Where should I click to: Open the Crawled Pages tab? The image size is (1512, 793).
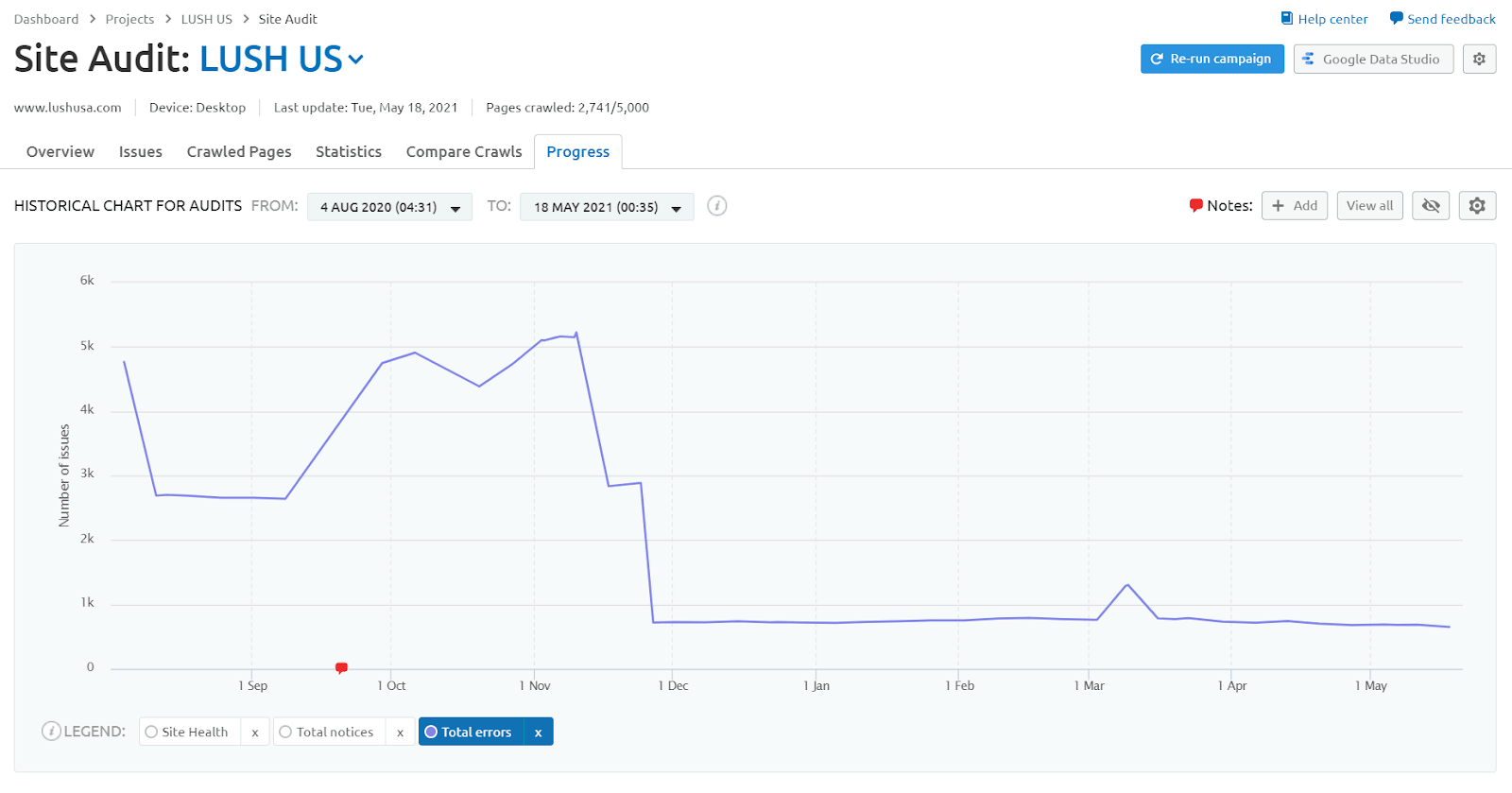[x=239, y=151]
